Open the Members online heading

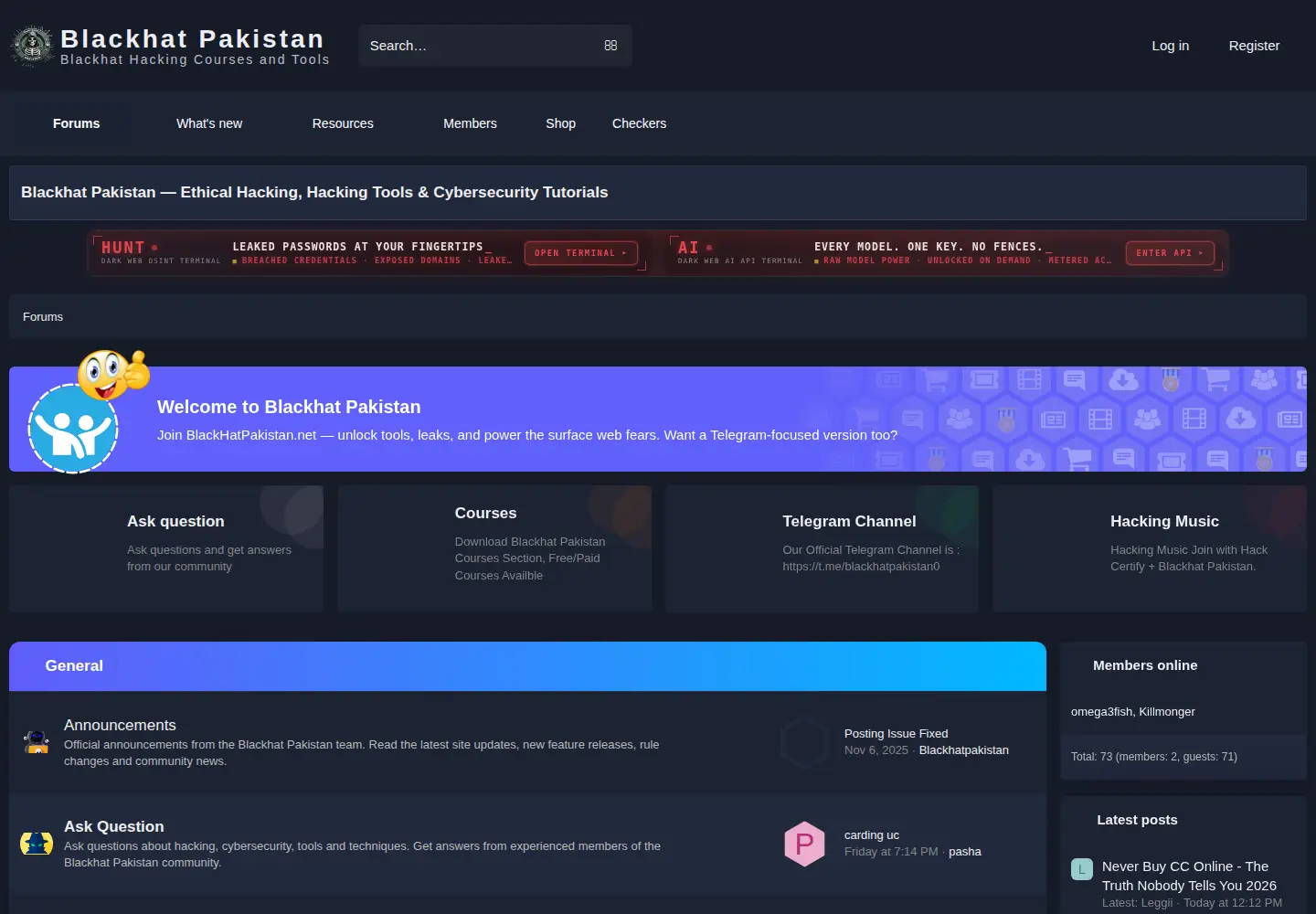click(x=1145, y=665)
